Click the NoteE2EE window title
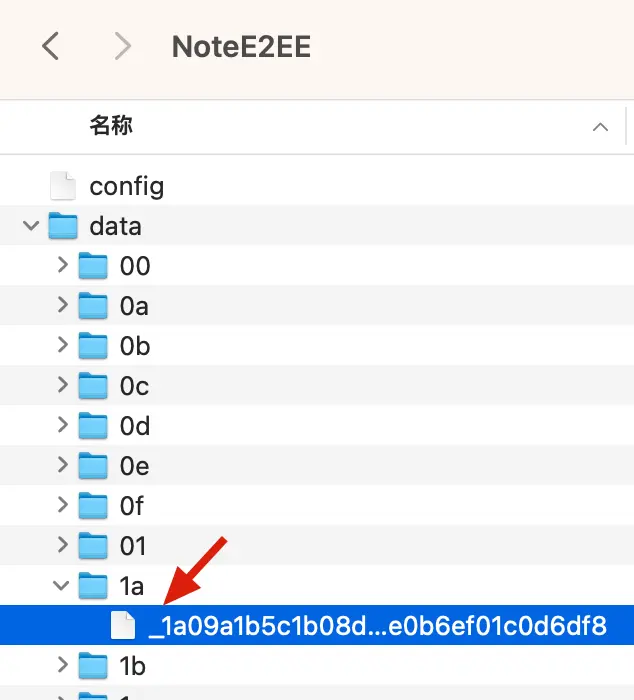 pos(241,46)
